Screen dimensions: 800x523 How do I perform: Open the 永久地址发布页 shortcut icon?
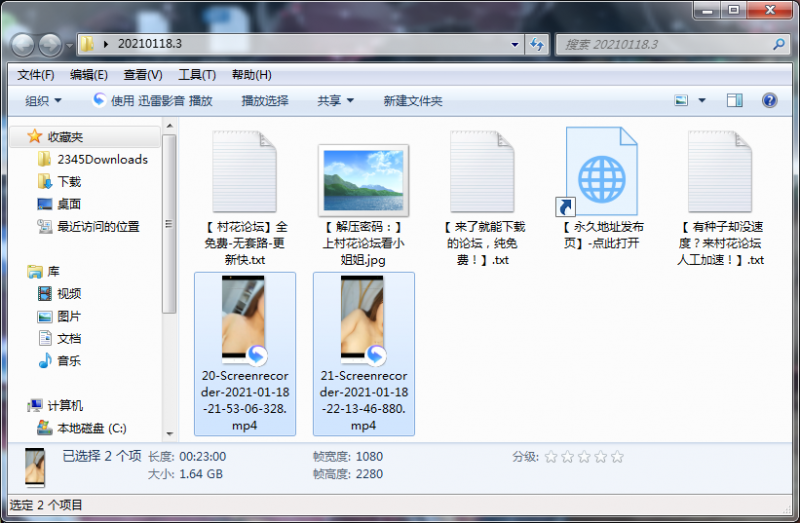click(601, 171)
